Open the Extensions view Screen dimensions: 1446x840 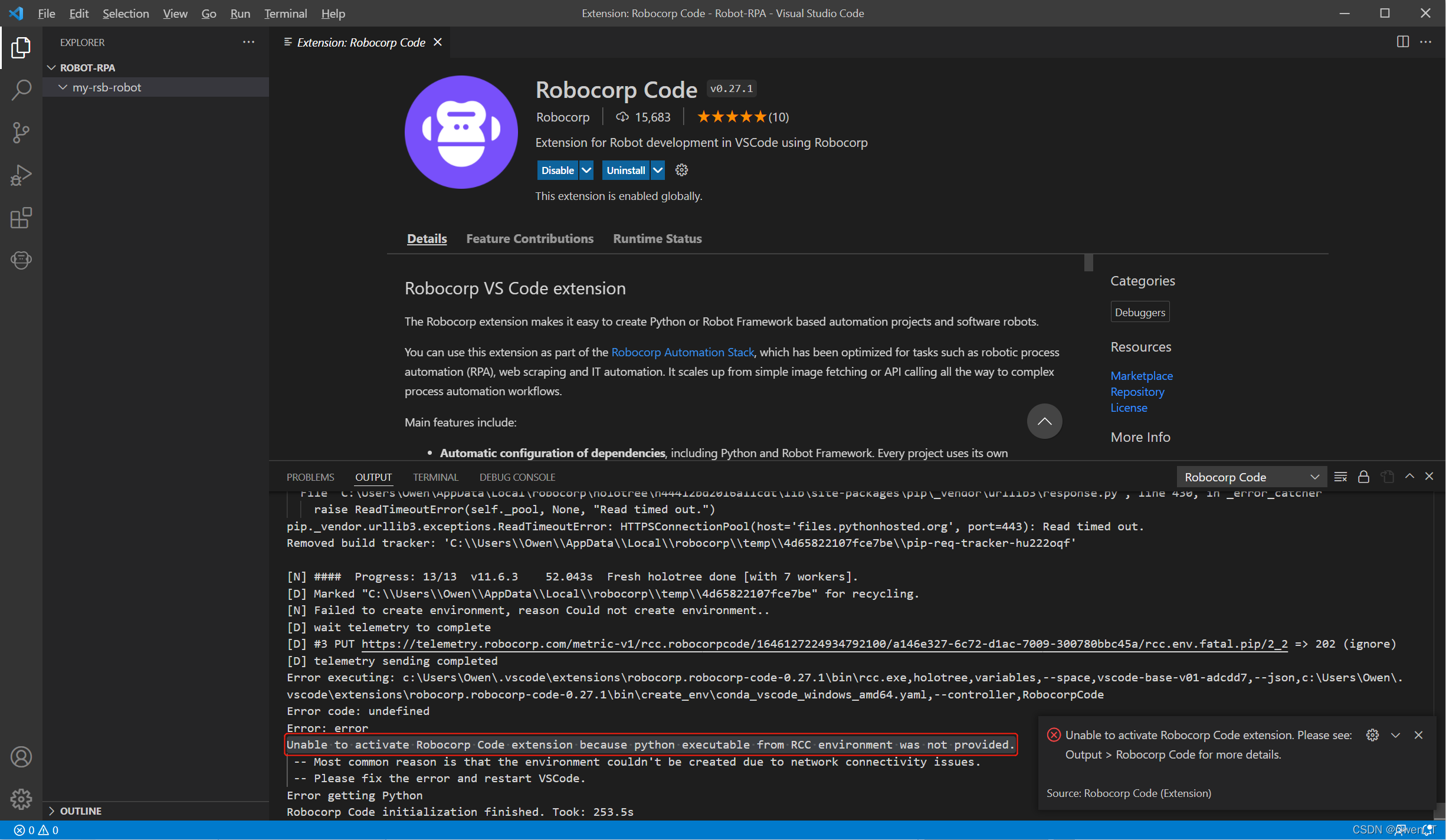[21, 218]
